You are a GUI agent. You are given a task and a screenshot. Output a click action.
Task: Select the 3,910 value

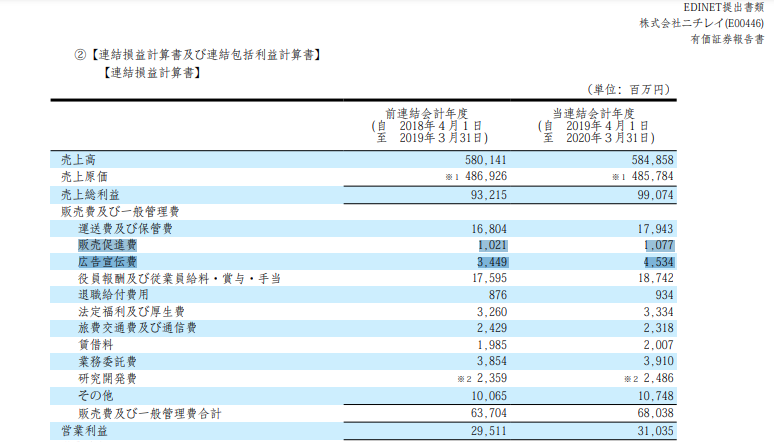click(x=658, y=362)
